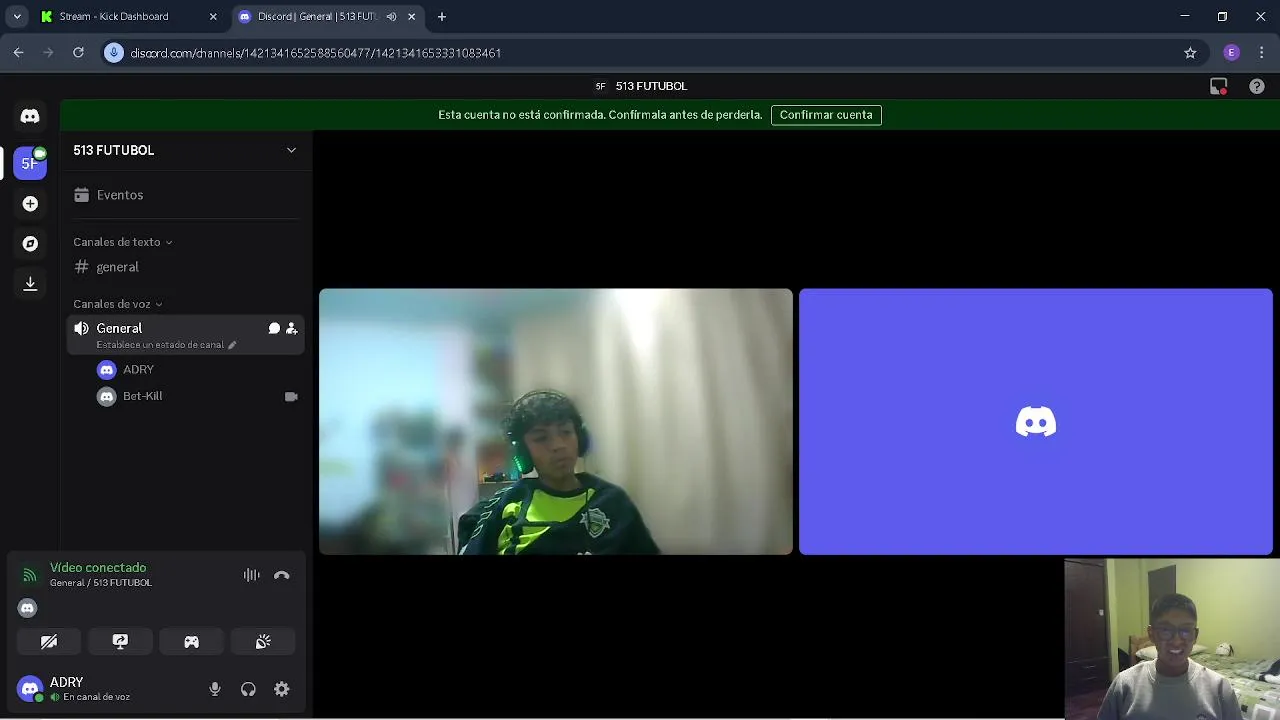This screenshot has height=720, width=1280.
Task: Mute the microphone
Action: (215, 689)
